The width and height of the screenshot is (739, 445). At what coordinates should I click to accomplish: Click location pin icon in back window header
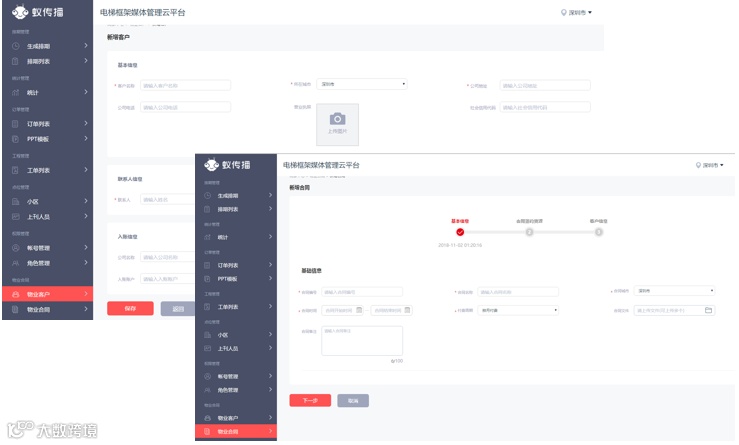point(563,12)
